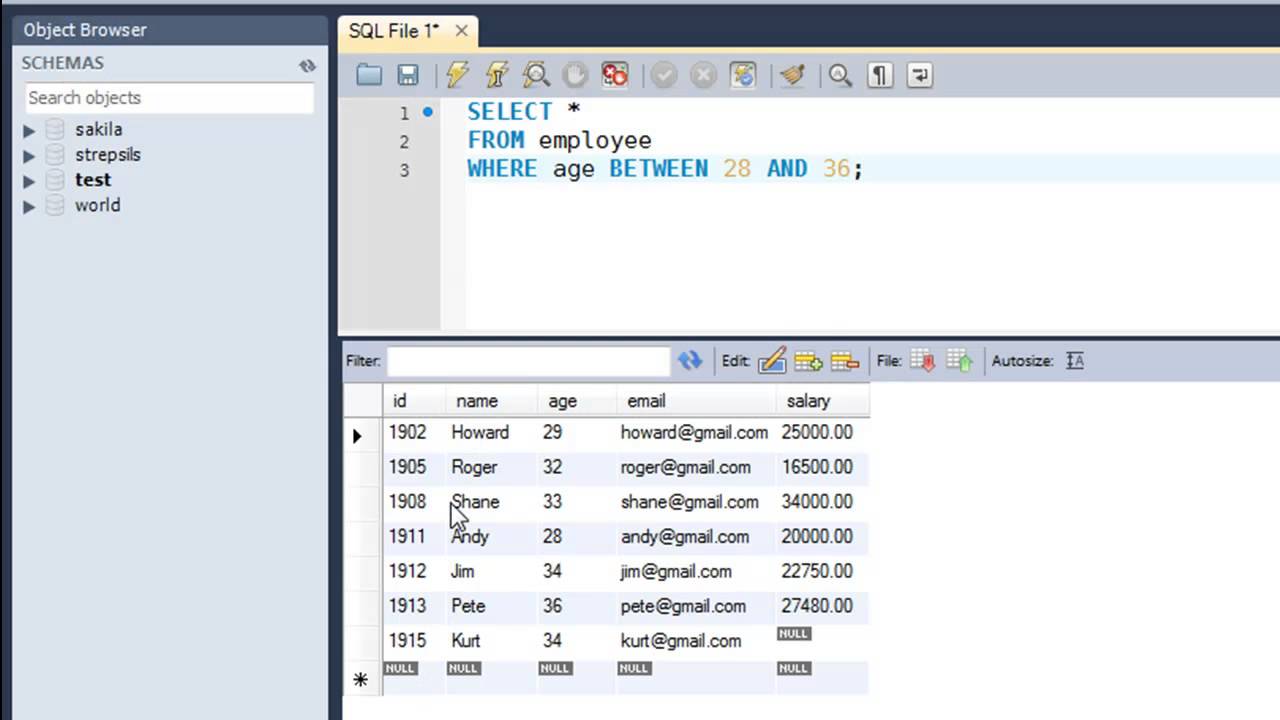Edit current row with pencil icon
The width and height of the screenshot is (1280, 720).
[771, 361]
